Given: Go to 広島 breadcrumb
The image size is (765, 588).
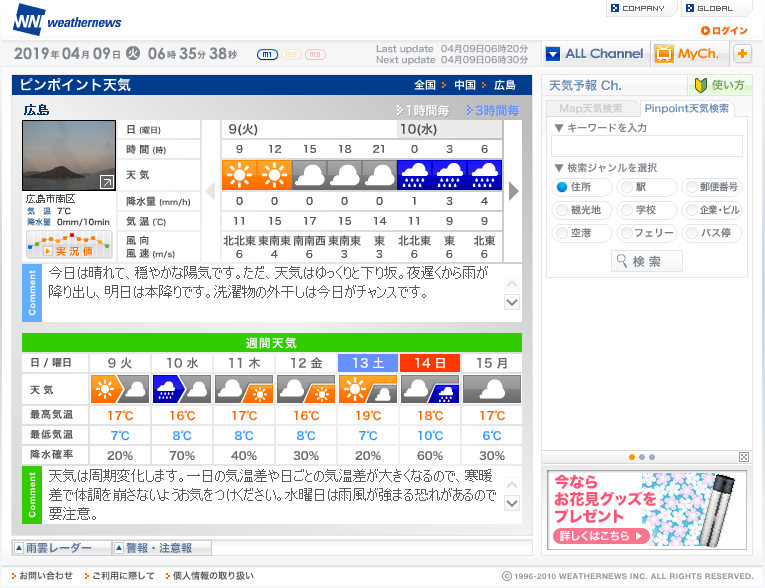Looking at the screenshot, I should point(504,85).
